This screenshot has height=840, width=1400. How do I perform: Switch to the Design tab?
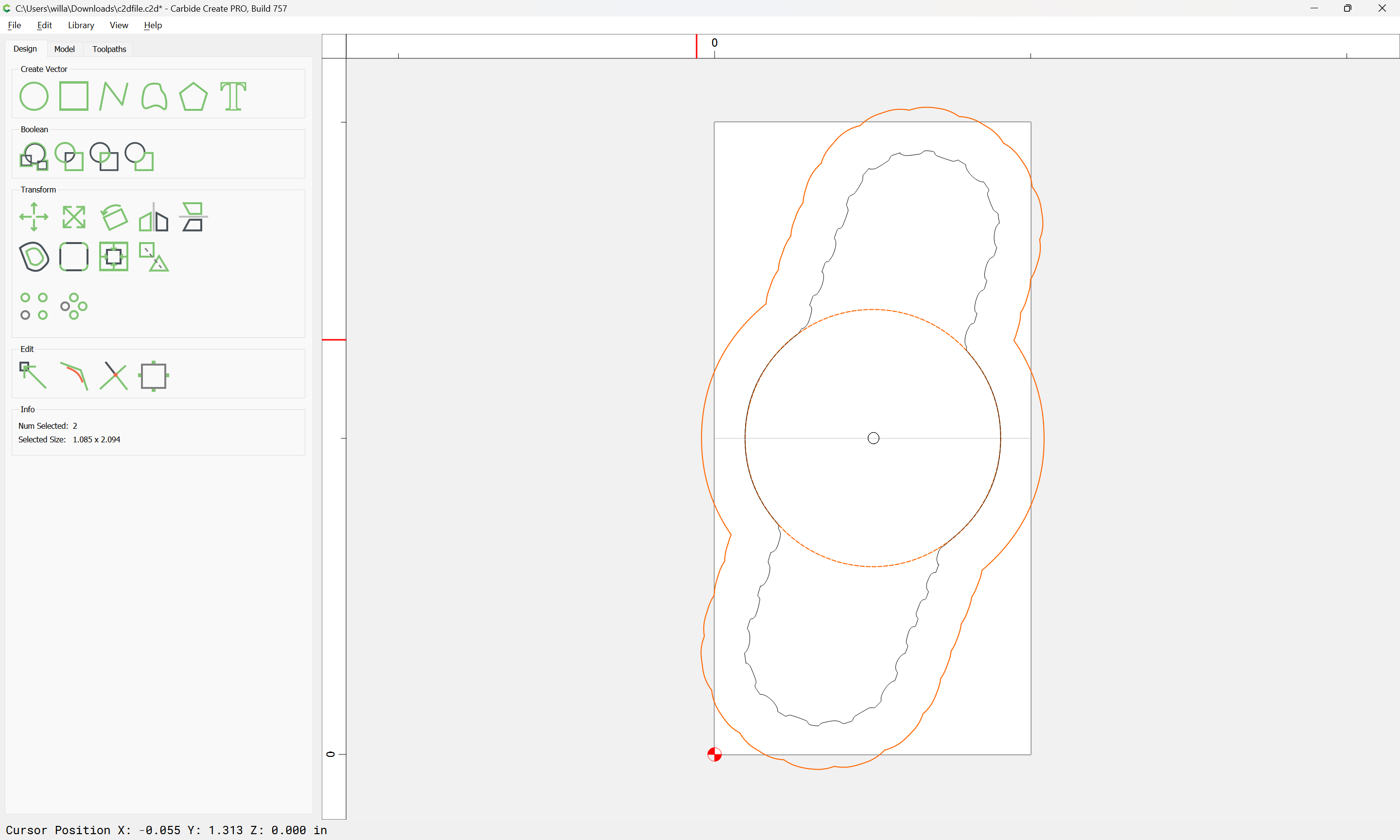pyautogui.click(x=25, y=49)
